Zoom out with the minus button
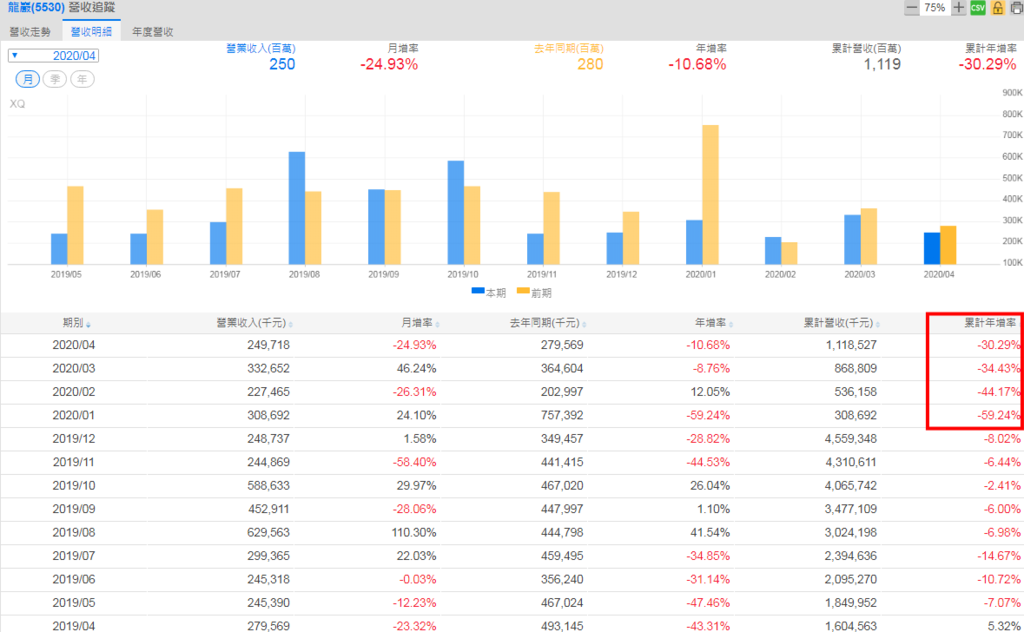This screenshot has height=632, width=1024. [912, 8]
